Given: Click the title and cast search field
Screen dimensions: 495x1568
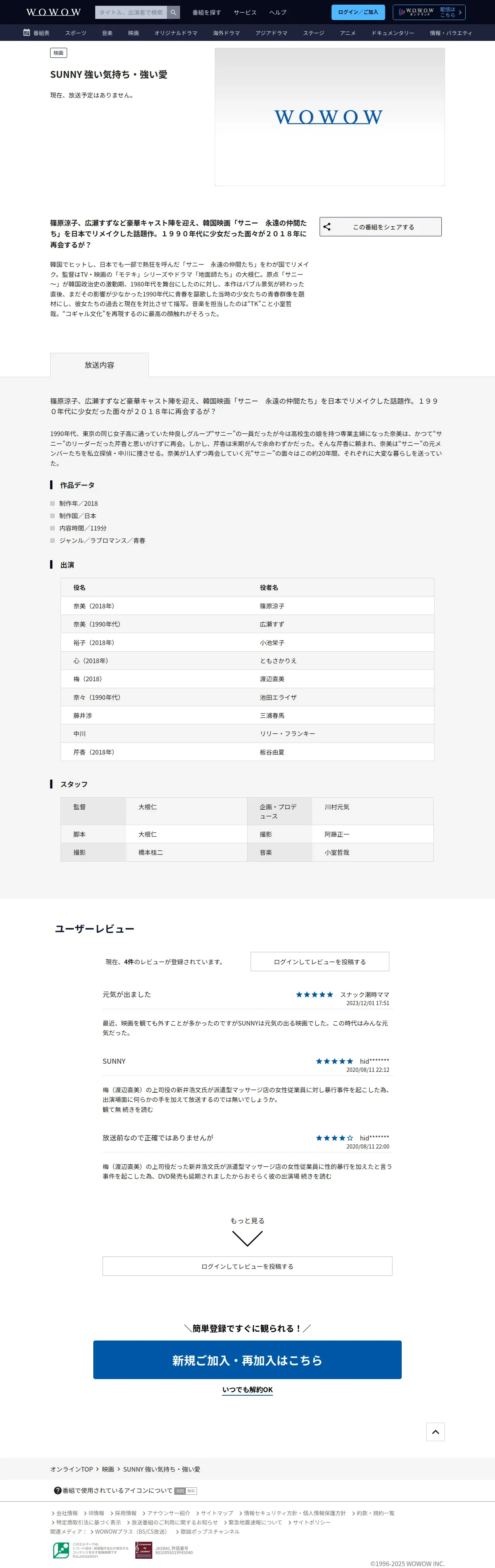Looking at the screenshot, I should [131, 12].
